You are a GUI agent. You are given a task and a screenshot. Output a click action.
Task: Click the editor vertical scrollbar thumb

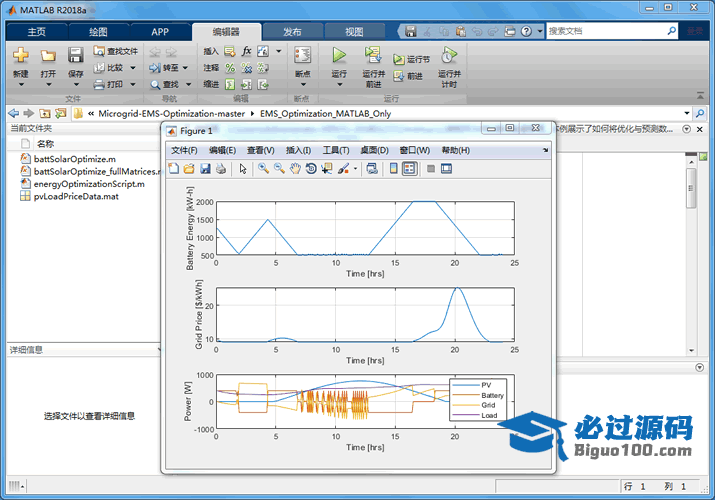pos(691,188)
